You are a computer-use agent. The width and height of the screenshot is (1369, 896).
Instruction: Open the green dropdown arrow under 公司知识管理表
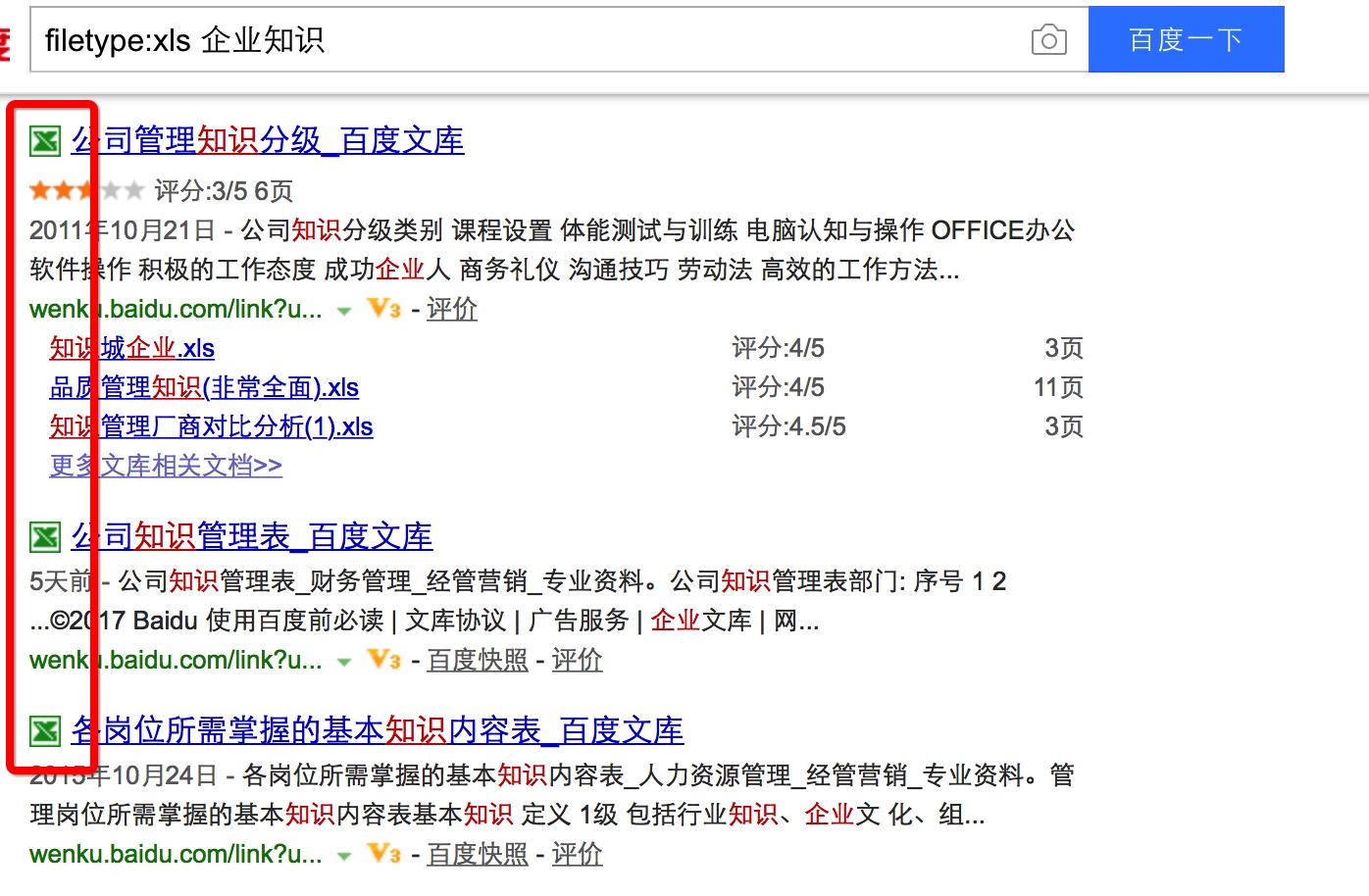pyautogui.click(x=343, y=662)
